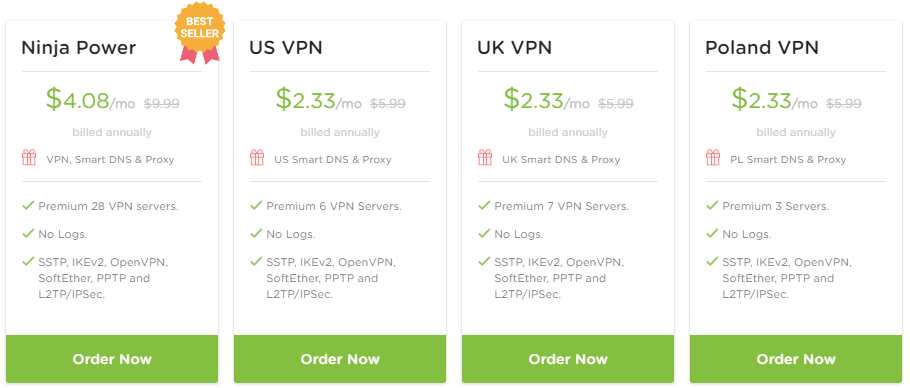
Task: Click PL Smart DNS & Proxy text
Action: (788, 159)
